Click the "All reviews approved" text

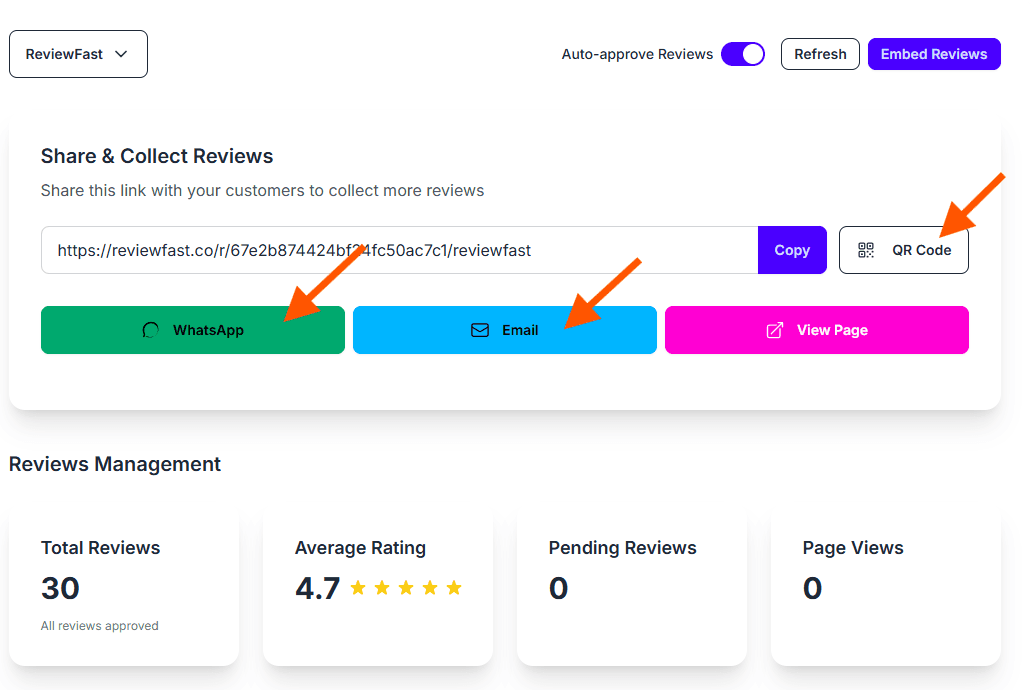(100, 626)
